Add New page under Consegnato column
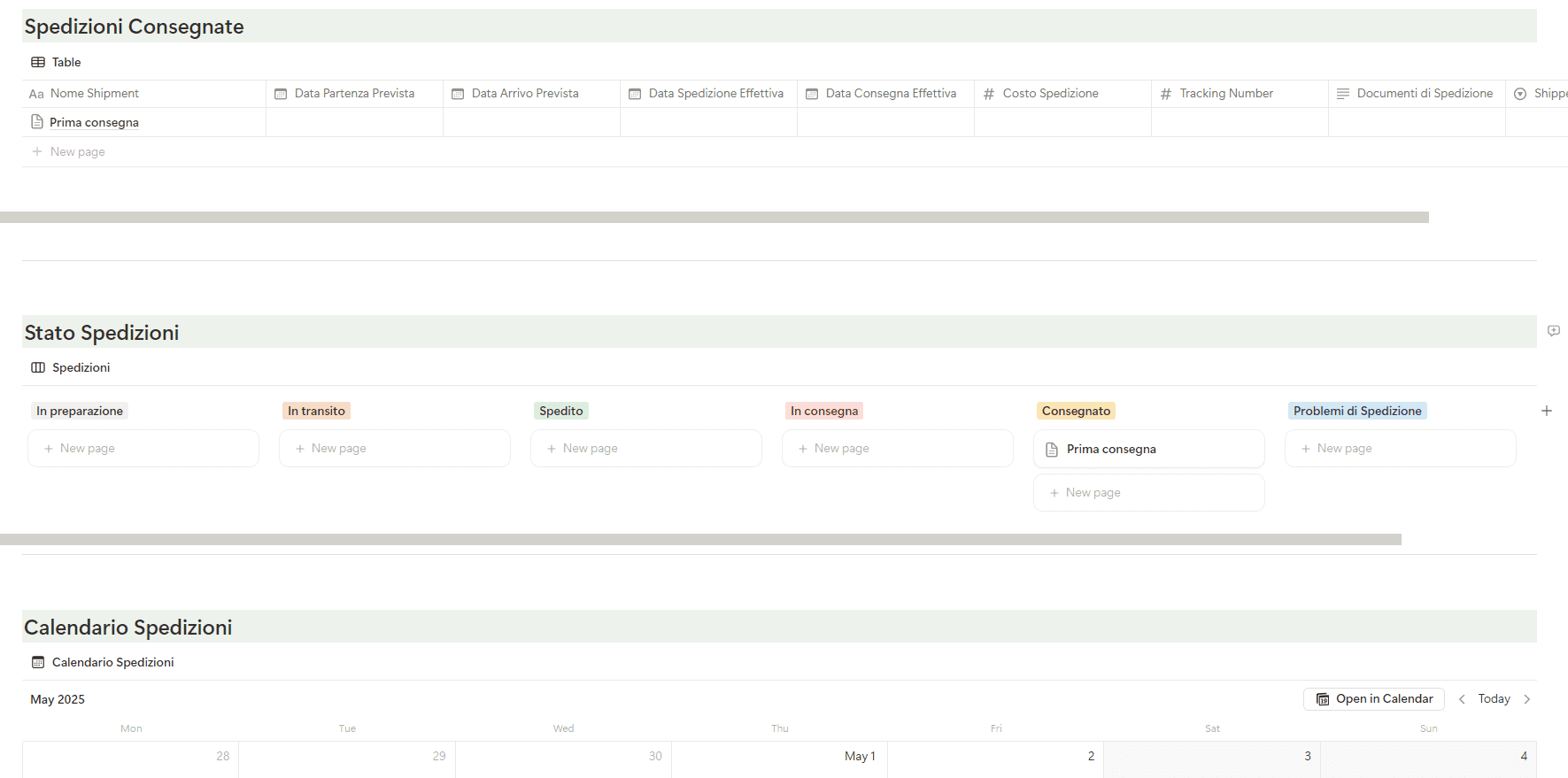 (x=1149, y=493)
